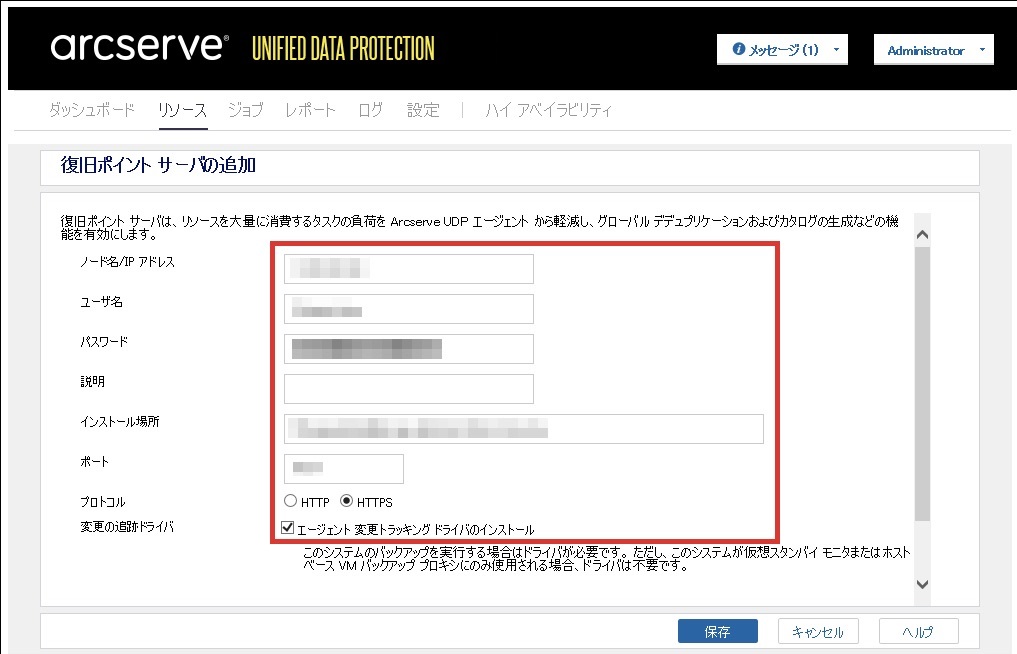Screen dimensions: 1017x654
Task: Switch to the ダッシュボード tab
Action: [x=92, y=110]
